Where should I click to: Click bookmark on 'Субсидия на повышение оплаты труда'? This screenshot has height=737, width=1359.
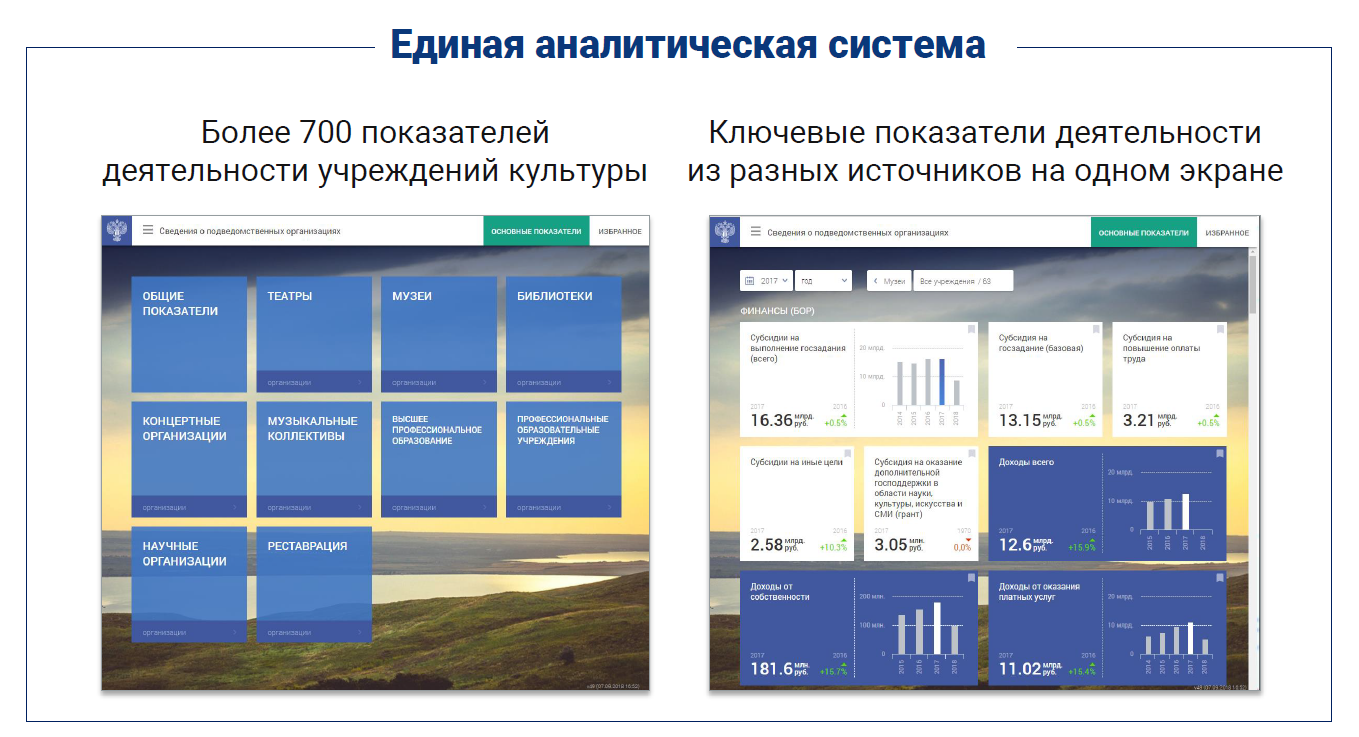pyautogui.click(x=1219, y=329)
